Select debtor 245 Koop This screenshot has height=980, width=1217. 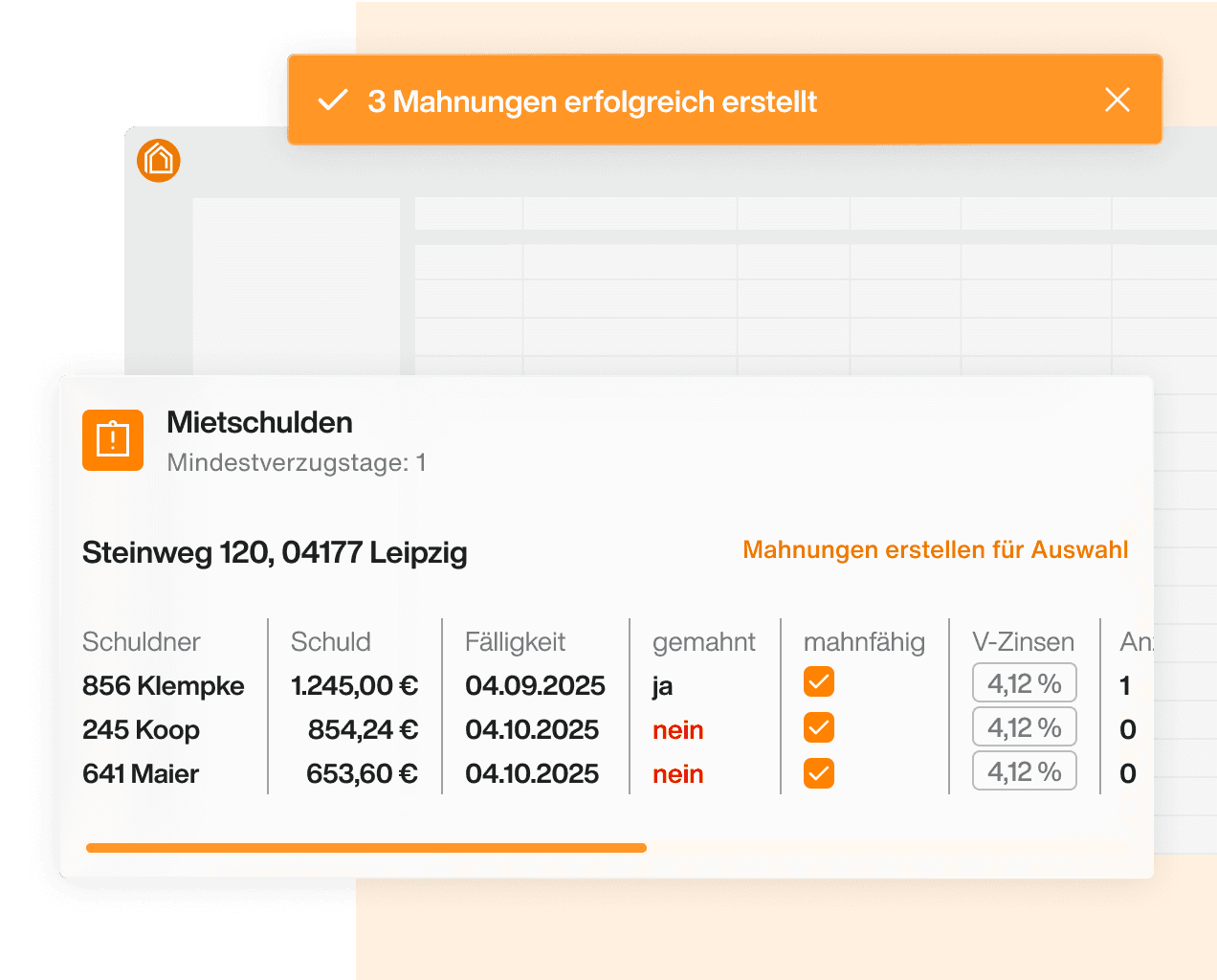(x=142, y=730)
